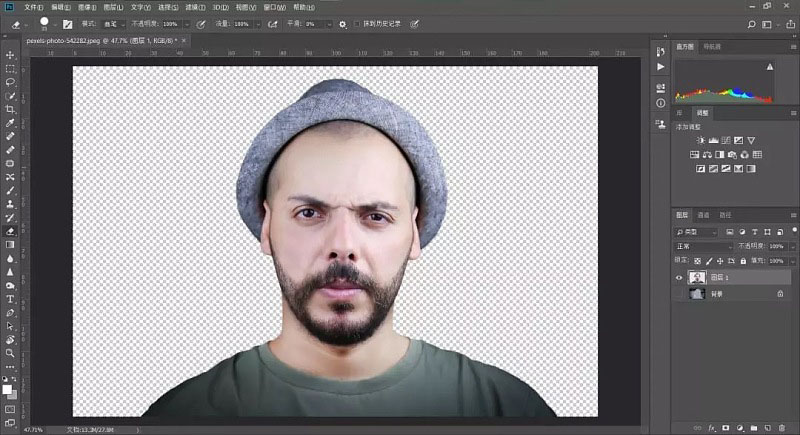Switch to the 通道 tab
Image resolution: width=800 pixels, height=435 pixels.
[x=703, y=215]
